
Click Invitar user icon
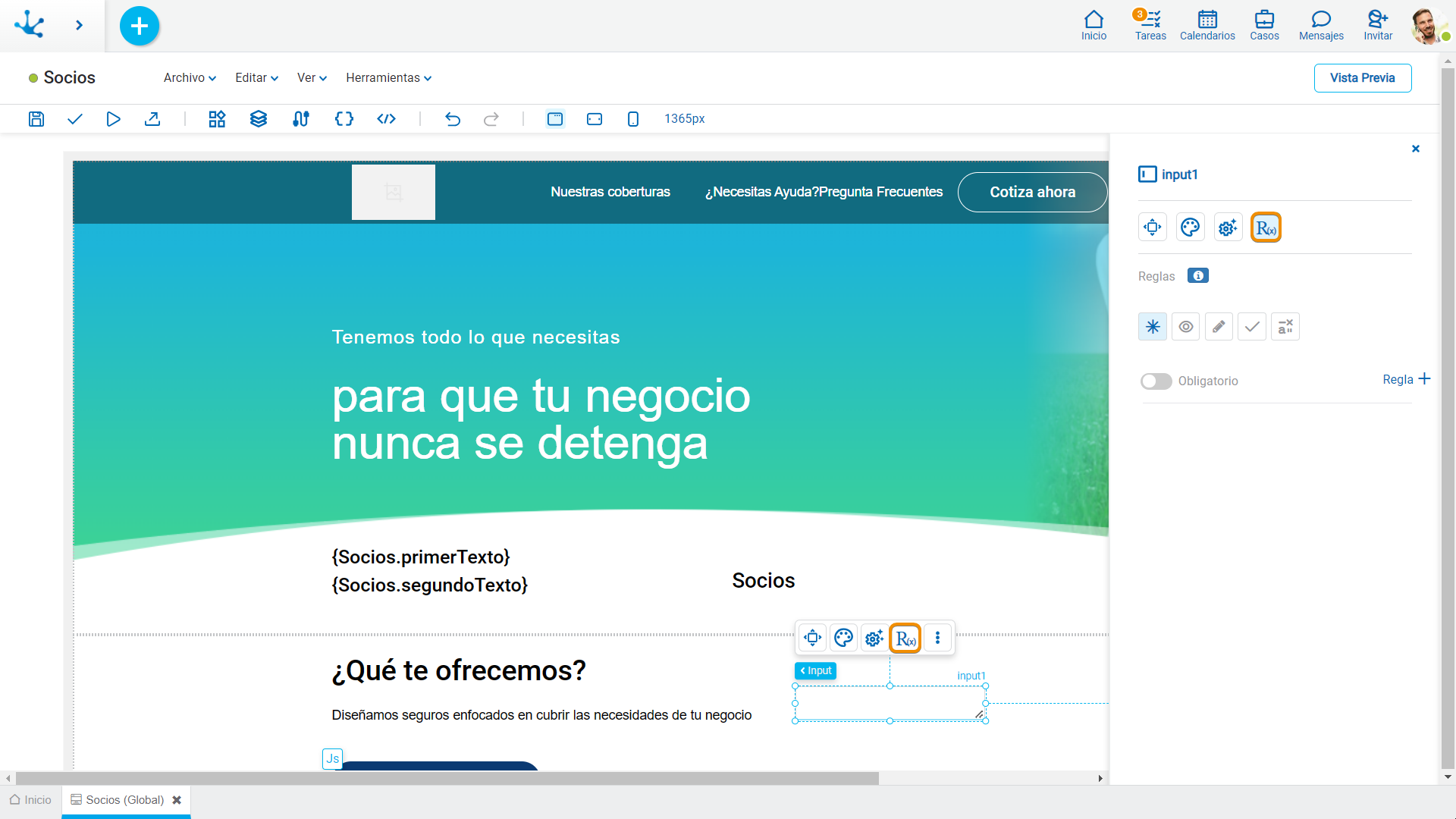pos(1378,25)
